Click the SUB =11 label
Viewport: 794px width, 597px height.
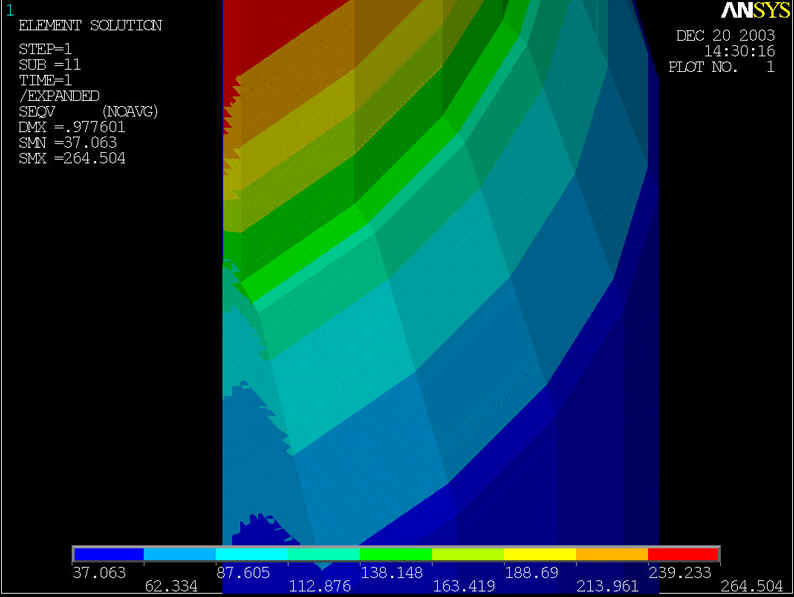coord(50,65)
